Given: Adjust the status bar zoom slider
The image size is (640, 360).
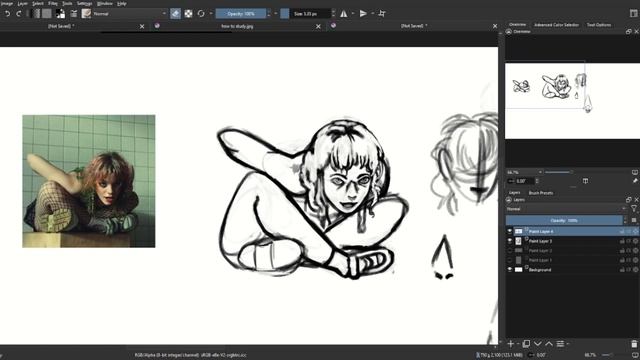Looking at the screenshot, I should point(609,355).
